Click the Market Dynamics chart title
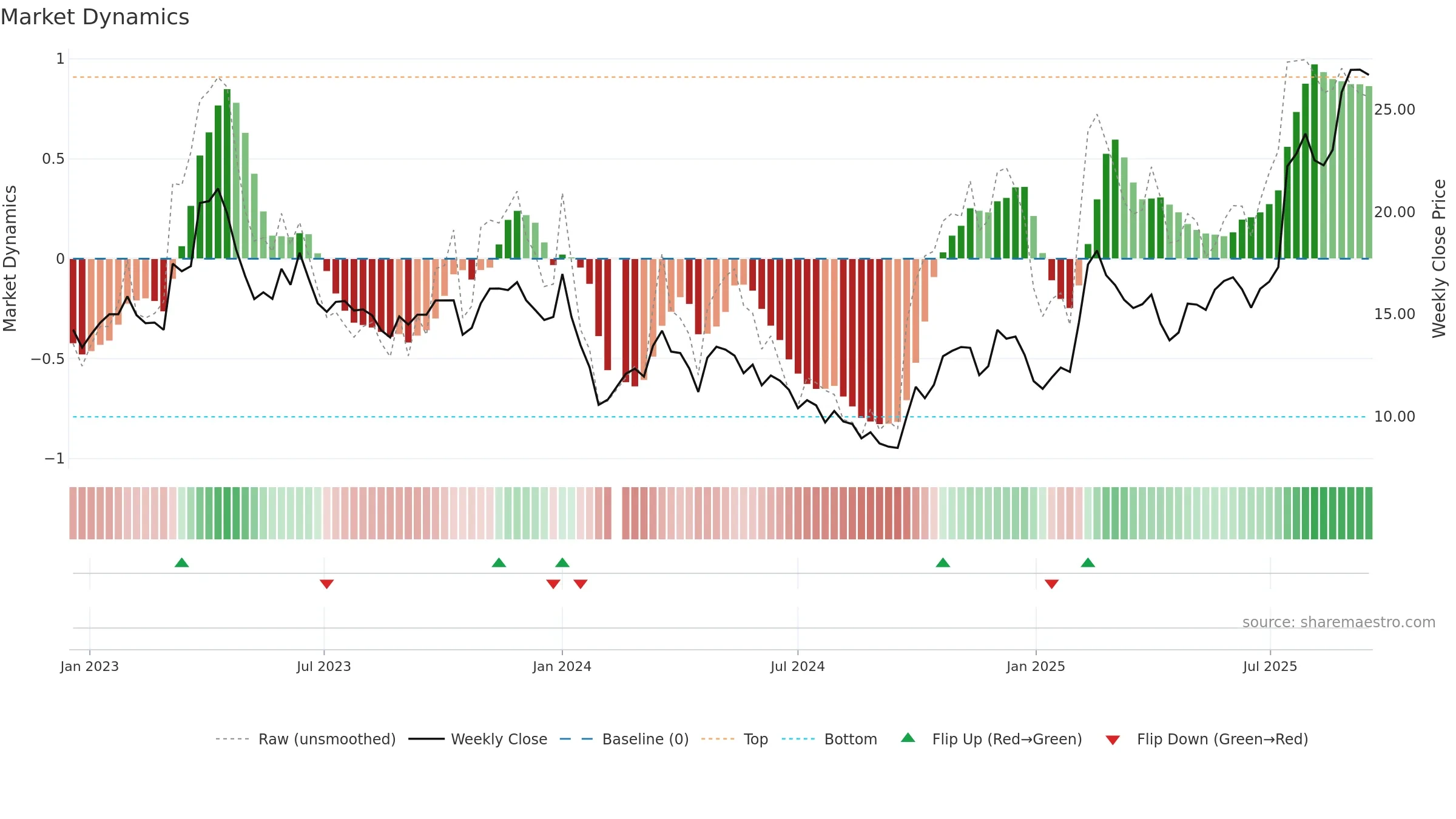 point(95,17)
